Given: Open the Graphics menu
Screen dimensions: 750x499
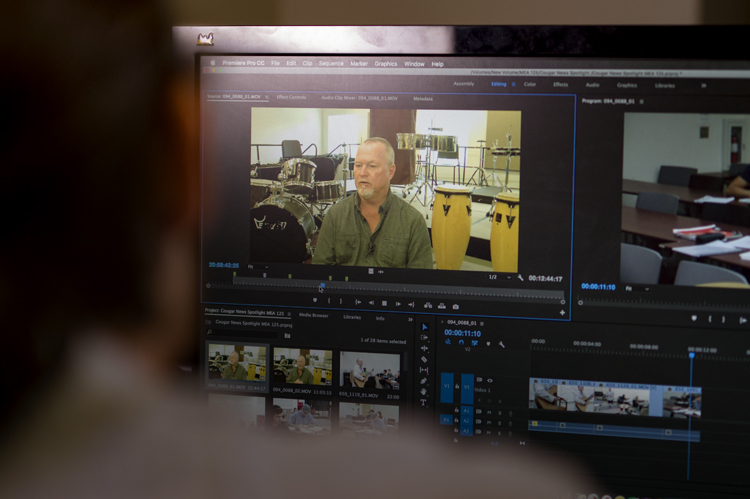Looking at the screenshot, I should coord(386,64).
